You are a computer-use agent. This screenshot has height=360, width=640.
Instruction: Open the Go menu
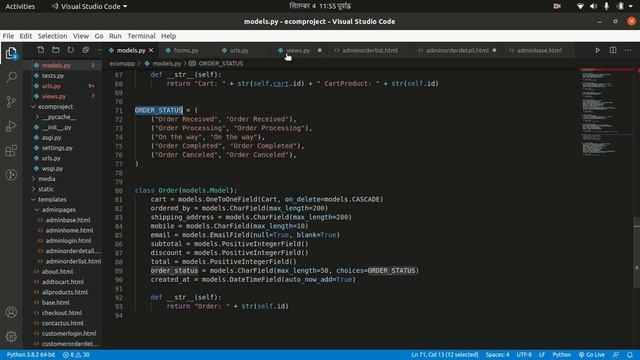[x=99, y=36]
